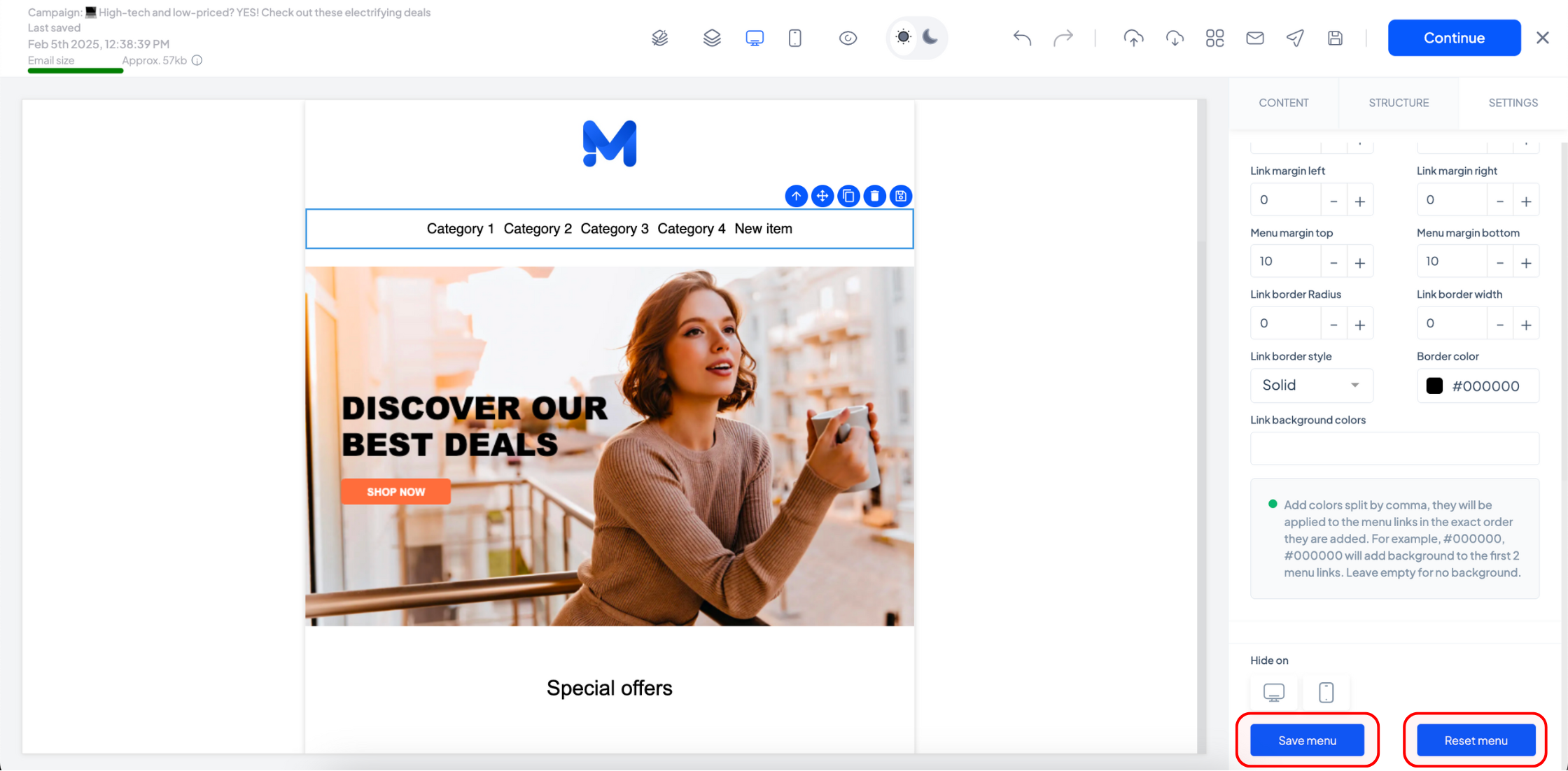This screenshot has height=771, width=1568.
Task: Select the Special offers heading
Action: coord(609,688)
